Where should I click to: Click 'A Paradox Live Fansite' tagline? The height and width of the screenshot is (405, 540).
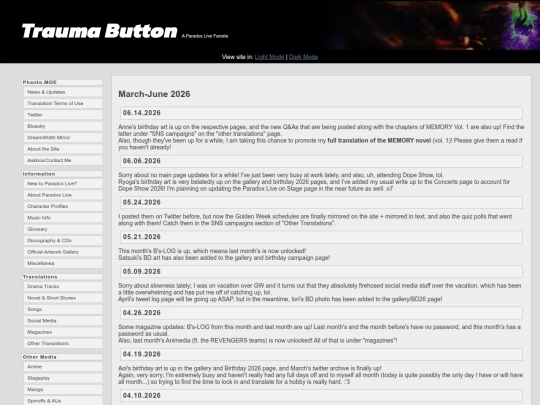coord(205,36)
